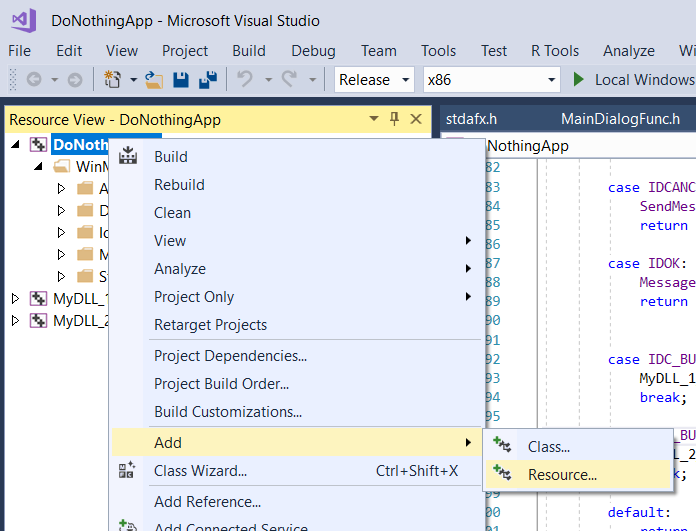Click the Navigate Forward toolbar icon
The height and width of the screenshot is (531, 696).
click(x=75, y=80)
